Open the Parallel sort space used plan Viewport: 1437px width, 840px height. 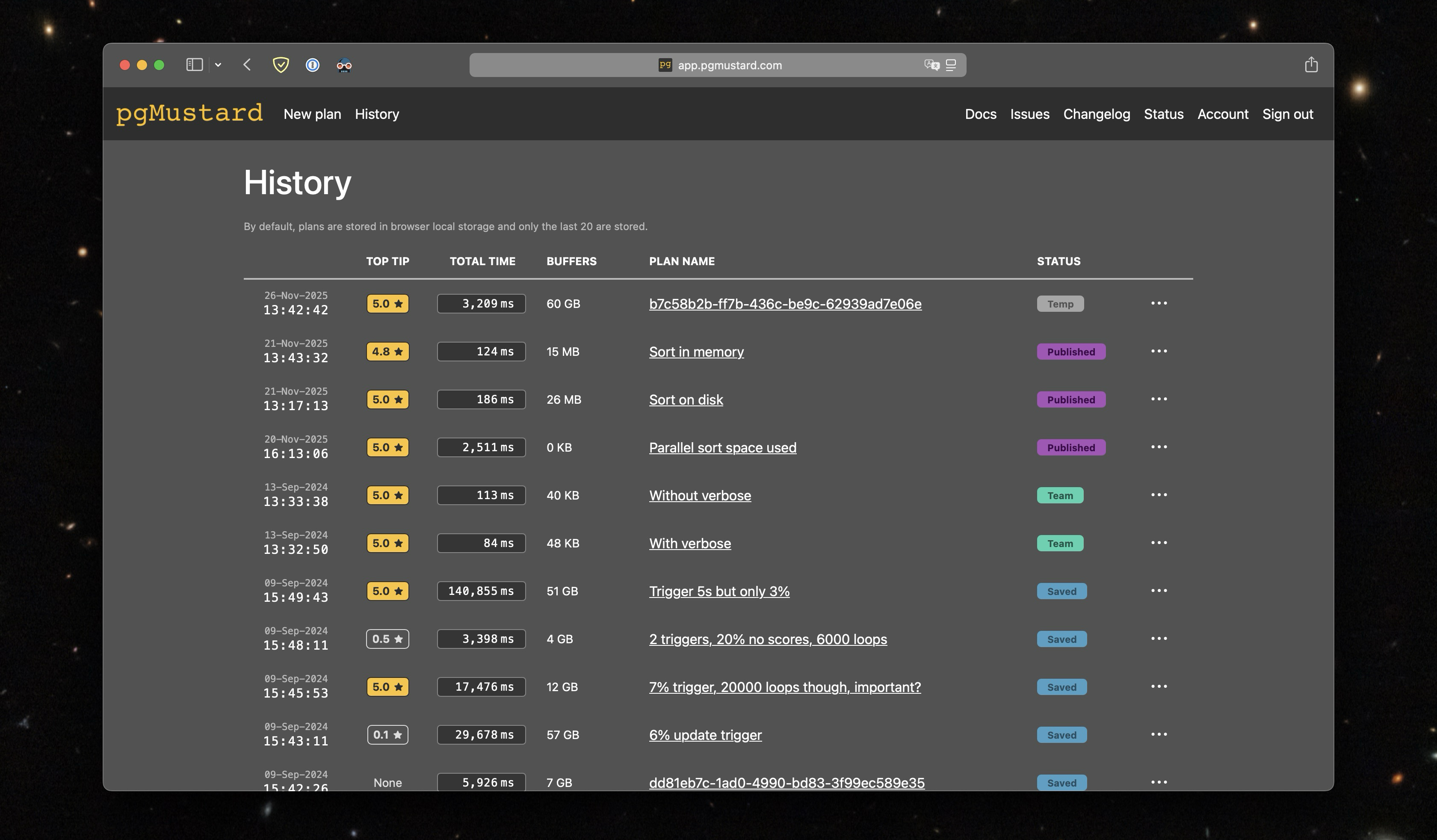click(x=722, y=448)
